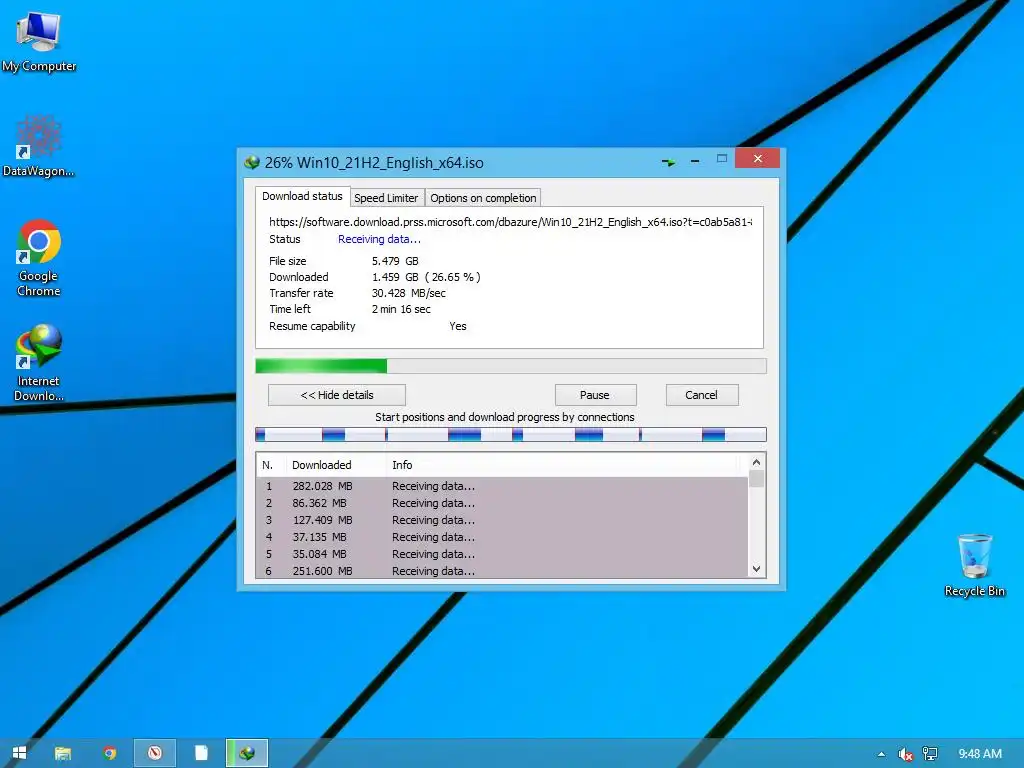The width and height of the screenshot is (1024, 768).
Task: Select connection row with 127.409 MB
Action: click(x=502, y=520)
